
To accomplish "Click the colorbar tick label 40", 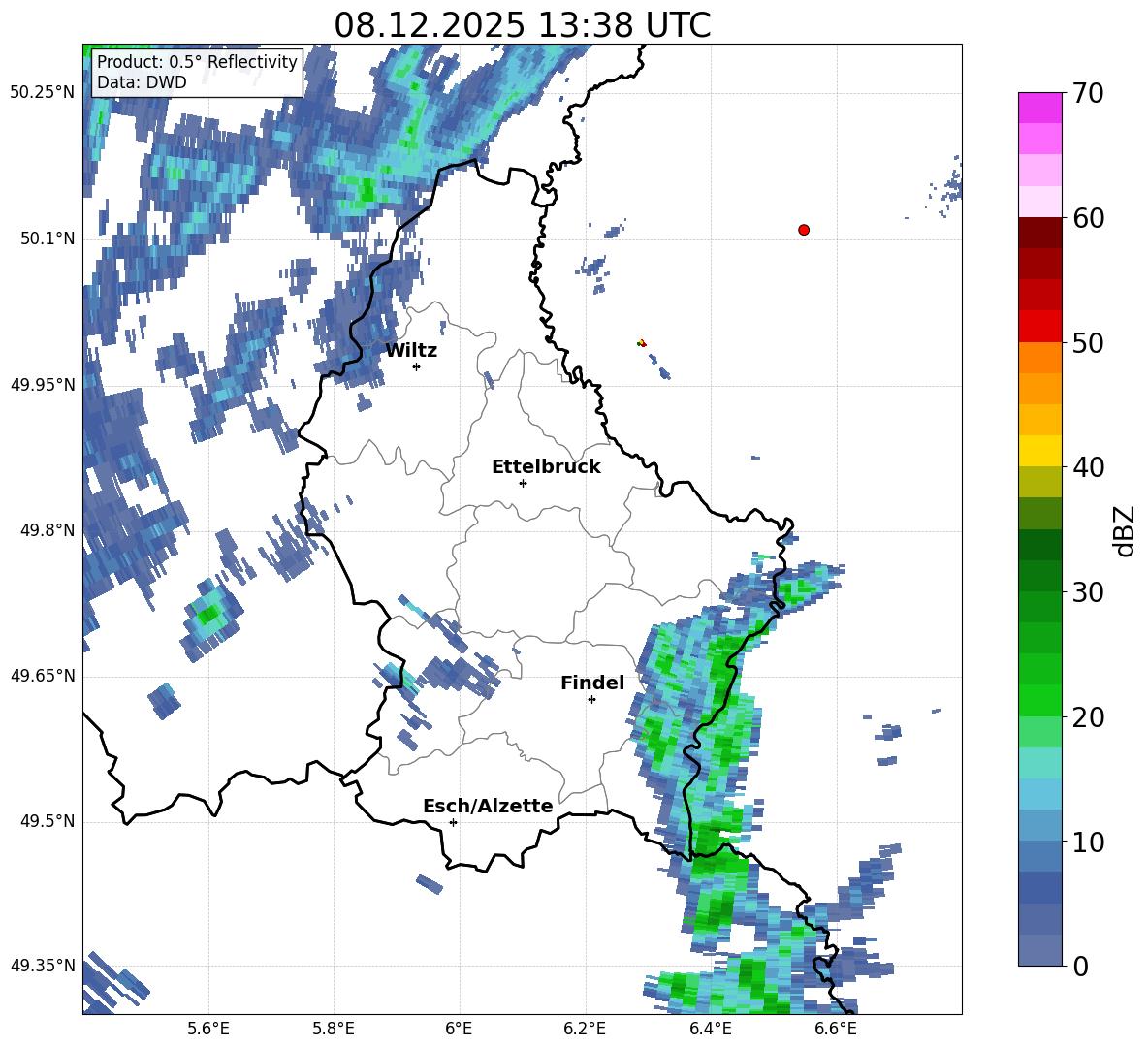I will tap(1088, 467).
